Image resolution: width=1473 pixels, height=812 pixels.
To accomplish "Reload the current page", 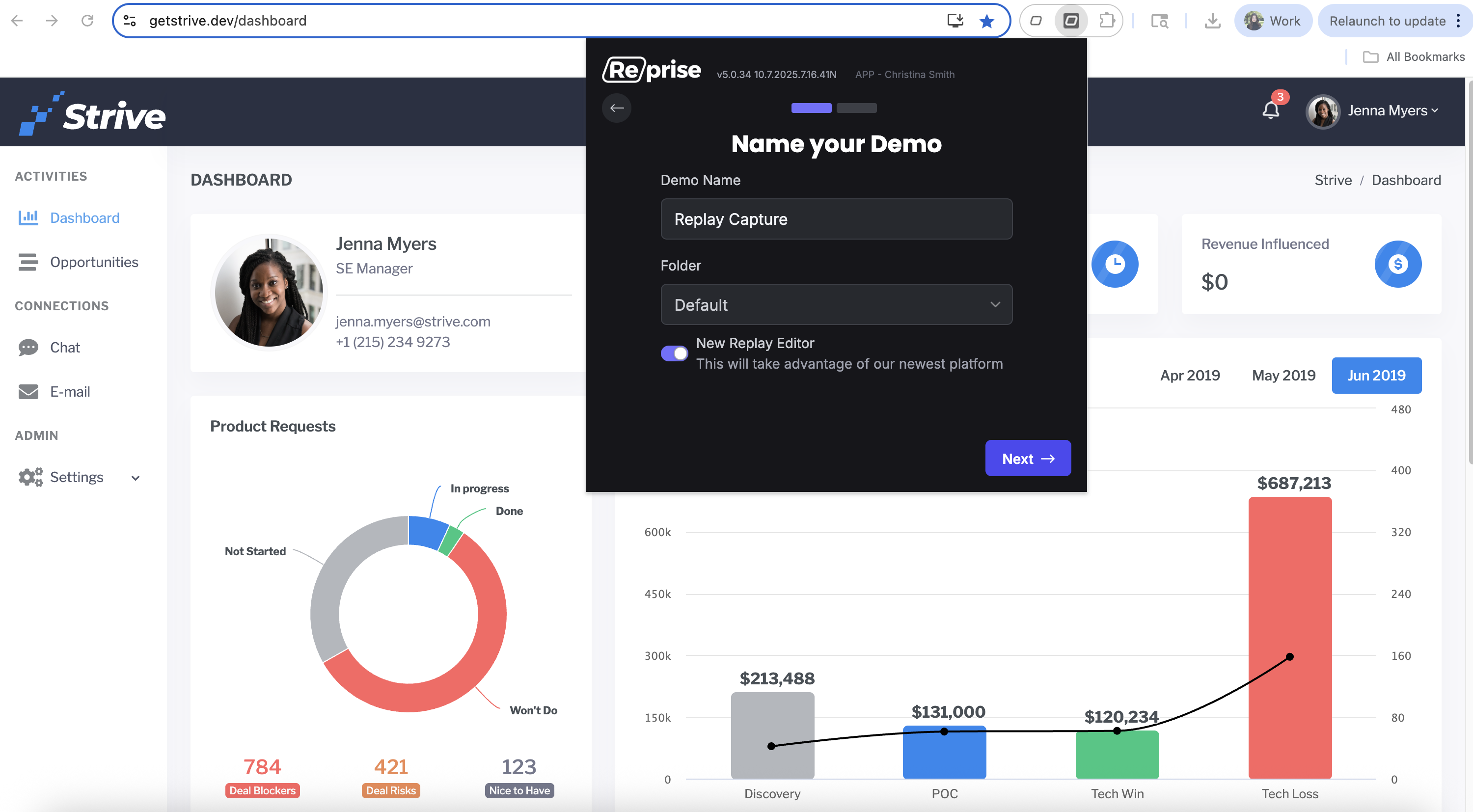I will click(87, 21).
